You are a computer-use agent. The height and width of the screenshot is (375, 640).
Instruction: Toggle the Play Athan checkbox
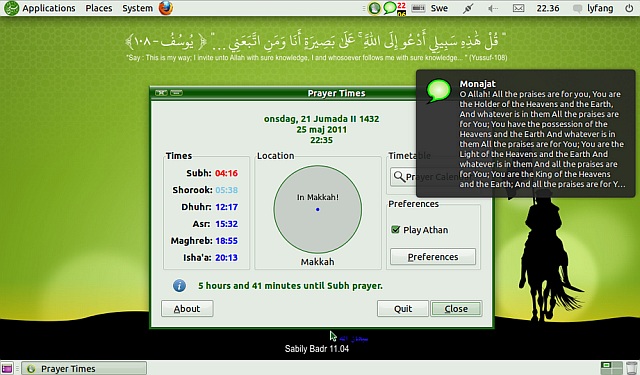point(395,230)
